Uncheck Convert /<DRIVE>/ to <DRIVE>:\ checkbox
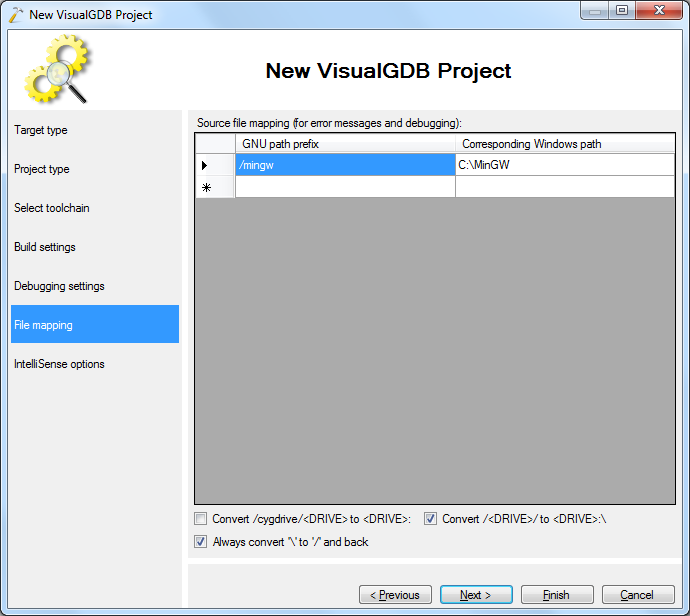The image size is (690, 616). pos(430,519)
